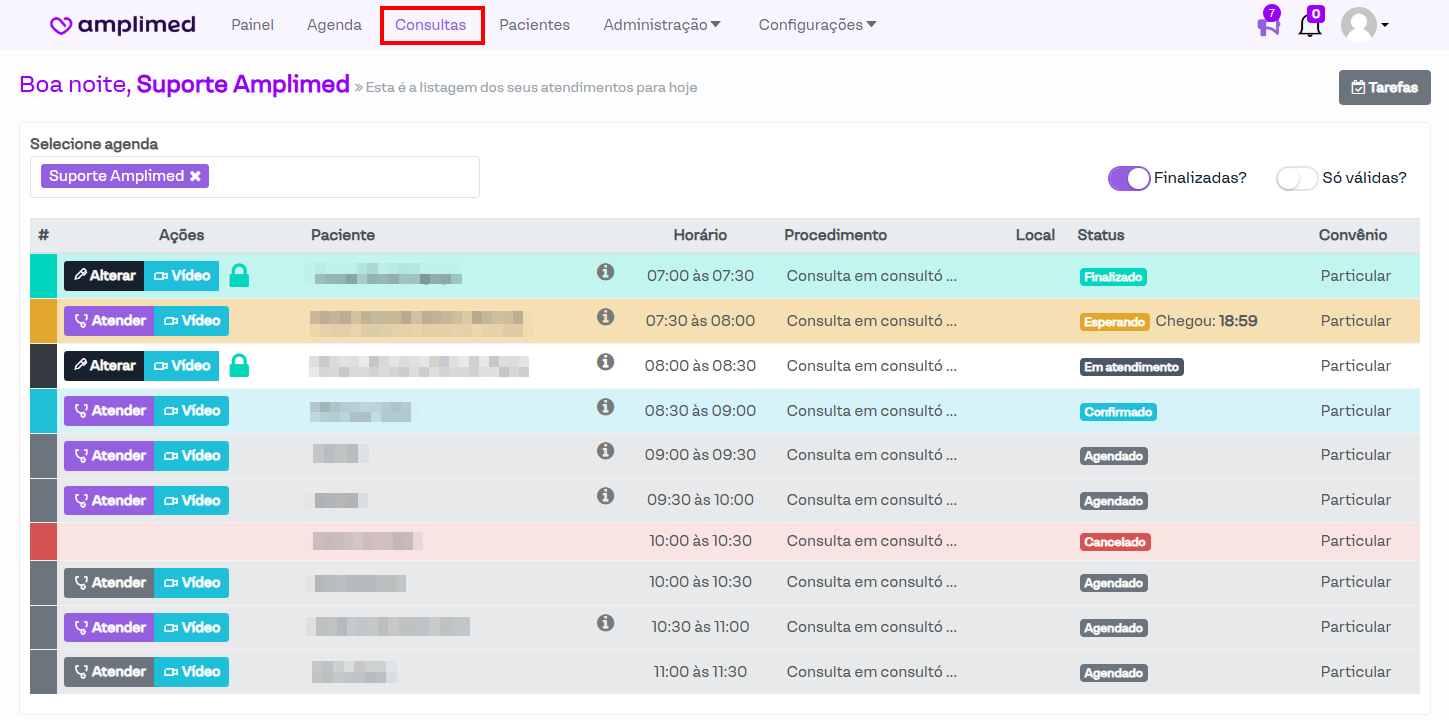Click info icon for the 10:30 appointment
The image size is (1449, 720).
pyautogui.click(x=605, y=623)
